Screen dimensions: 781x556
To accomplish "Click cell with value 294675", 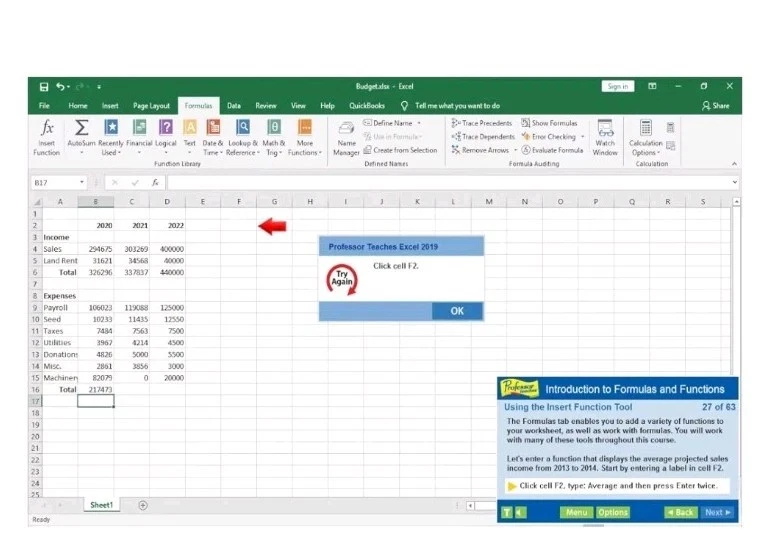I will pos(96,249).
